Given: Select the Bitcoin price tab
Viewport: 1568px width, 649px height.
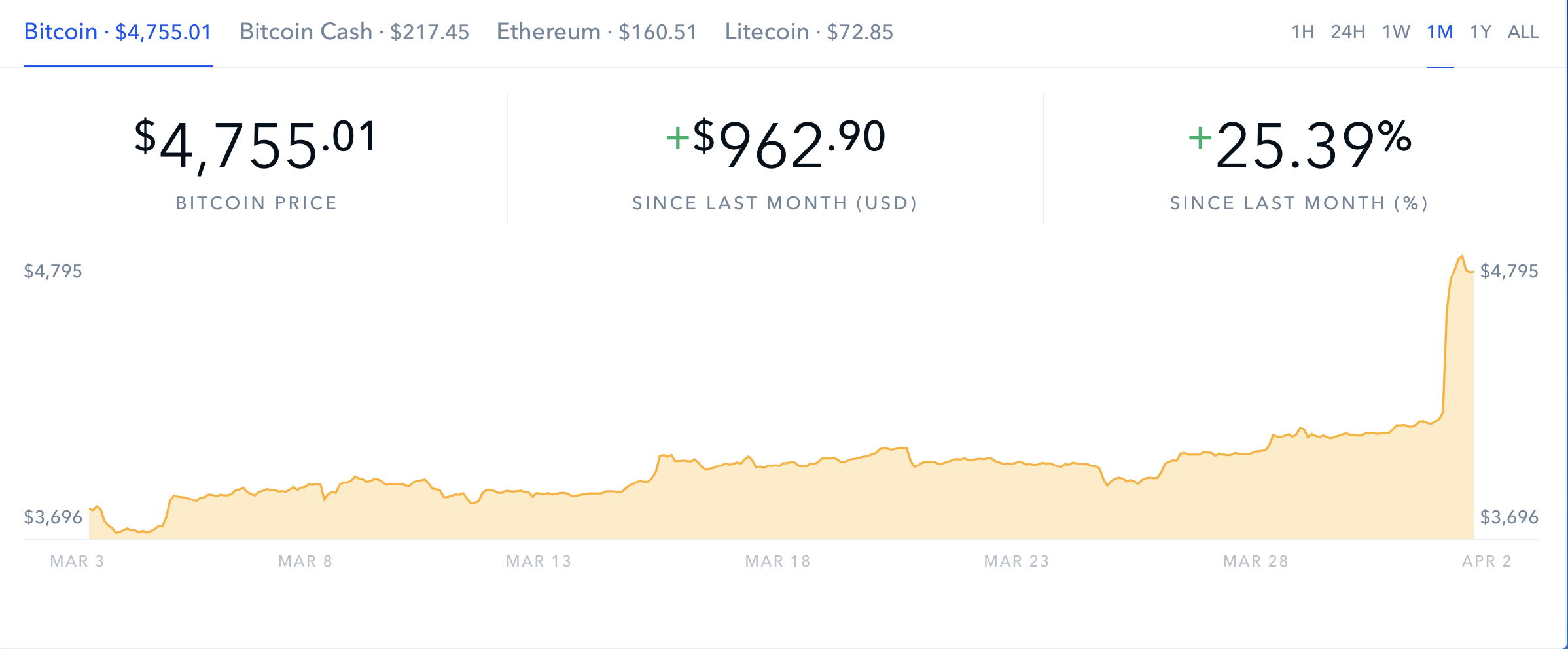Looking at the screenshot, I should coord(118,32).
